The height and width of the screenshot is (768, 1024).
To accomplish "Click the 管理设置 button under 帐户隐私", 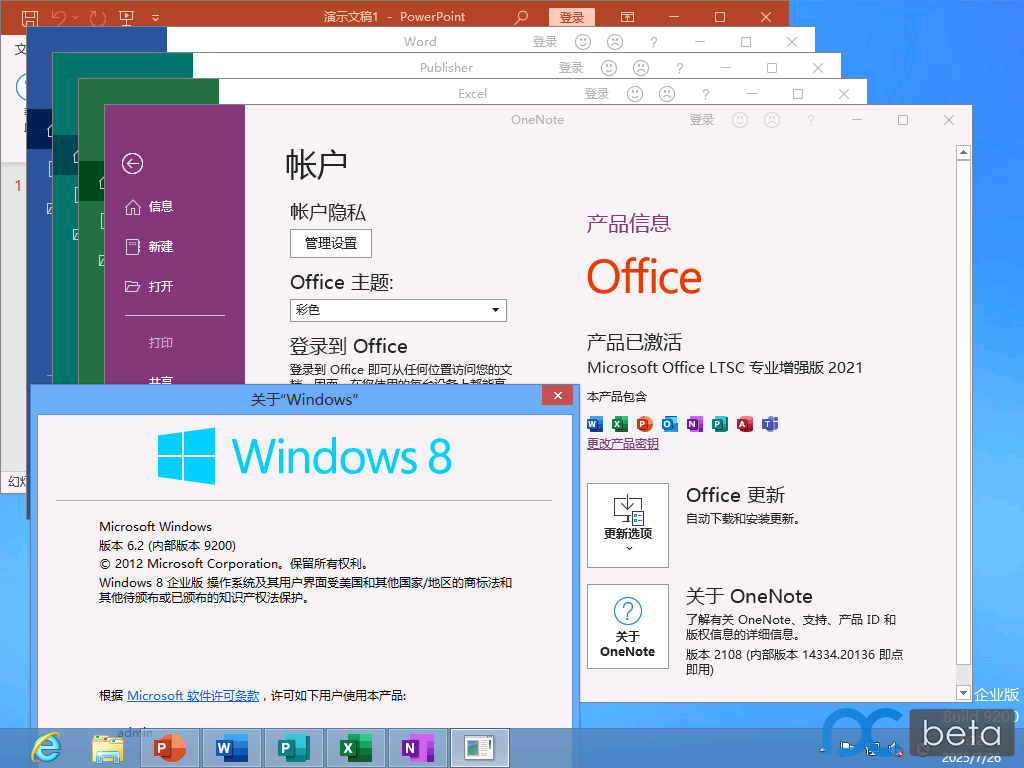I will pyautogui.click(x=331, y=244).
